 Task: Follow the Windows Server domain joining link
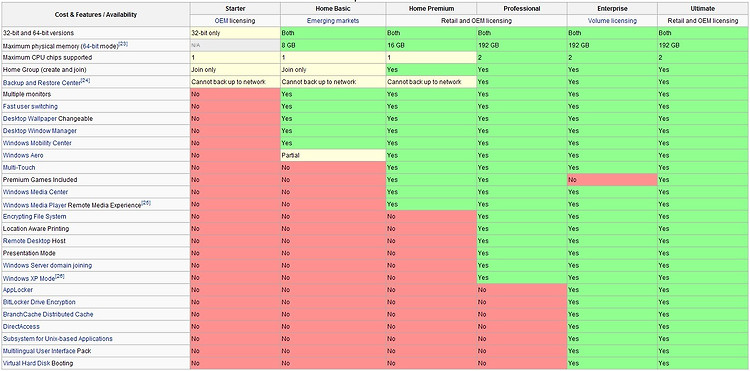click(x=47, y=265)
